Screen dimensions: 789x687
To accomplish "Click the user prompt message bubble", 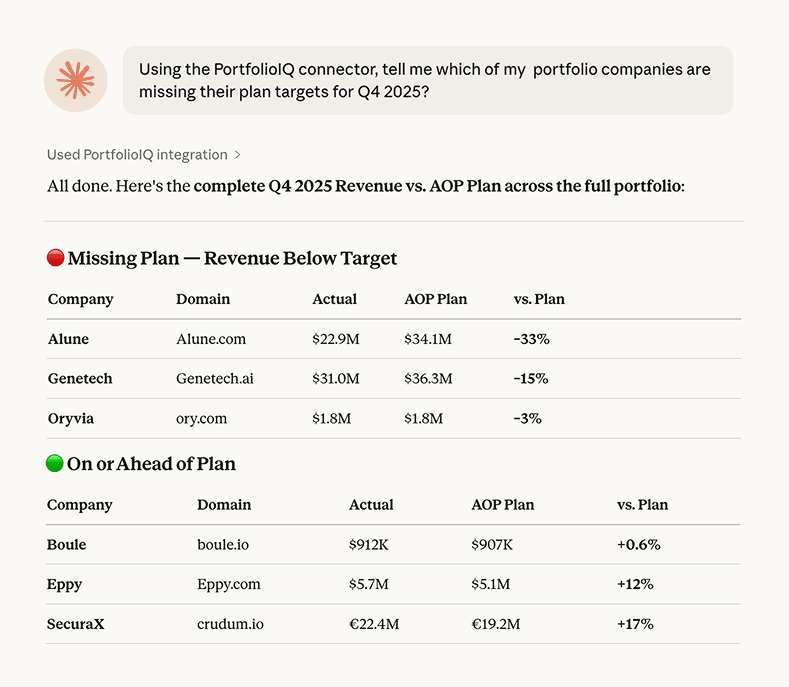I will (x=427, y=80).
